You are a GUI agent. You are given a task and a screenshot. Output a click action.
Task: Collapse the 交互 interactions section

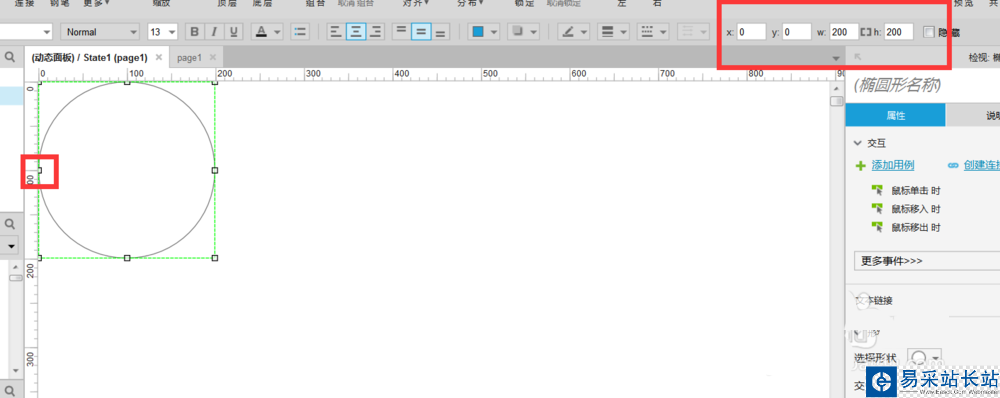tap(858, 144)
